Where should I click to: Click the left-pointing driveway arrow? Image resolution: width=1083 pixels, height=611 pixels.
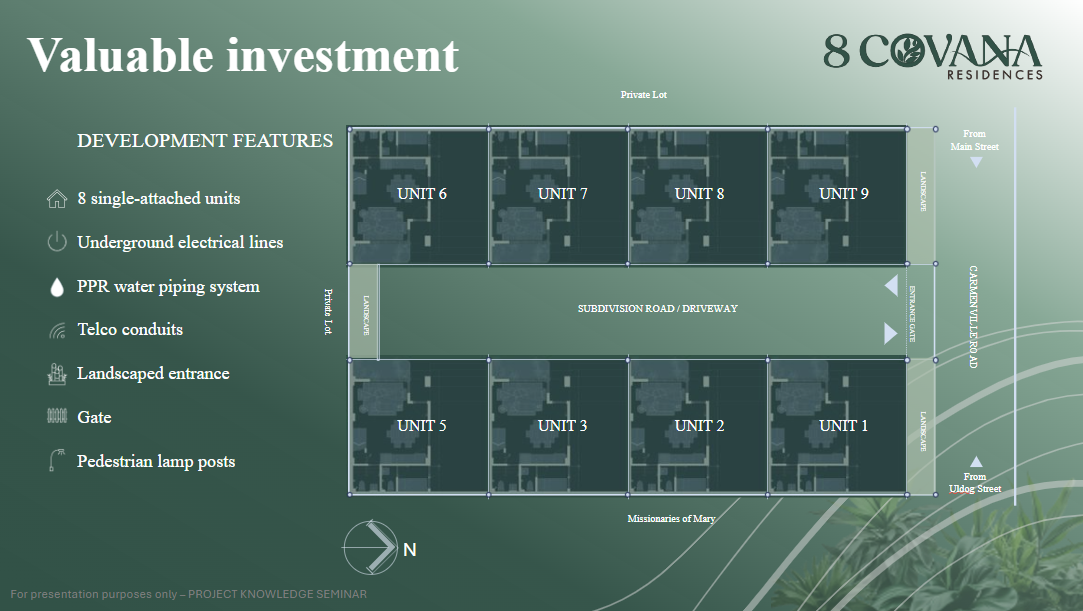click(891, 287)
